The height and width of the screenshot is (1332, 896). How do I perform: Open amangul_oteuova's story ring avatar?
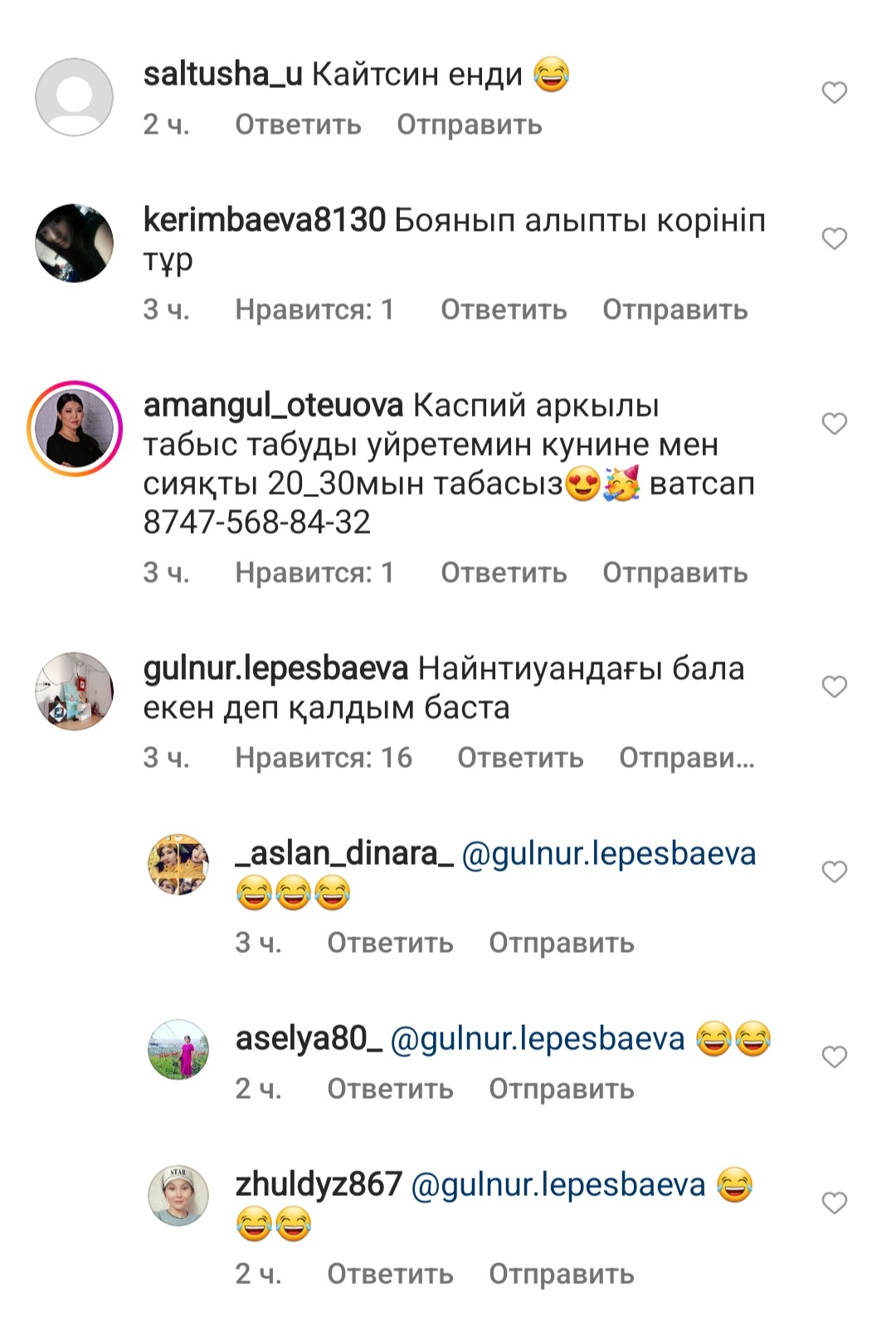[75, 428]
